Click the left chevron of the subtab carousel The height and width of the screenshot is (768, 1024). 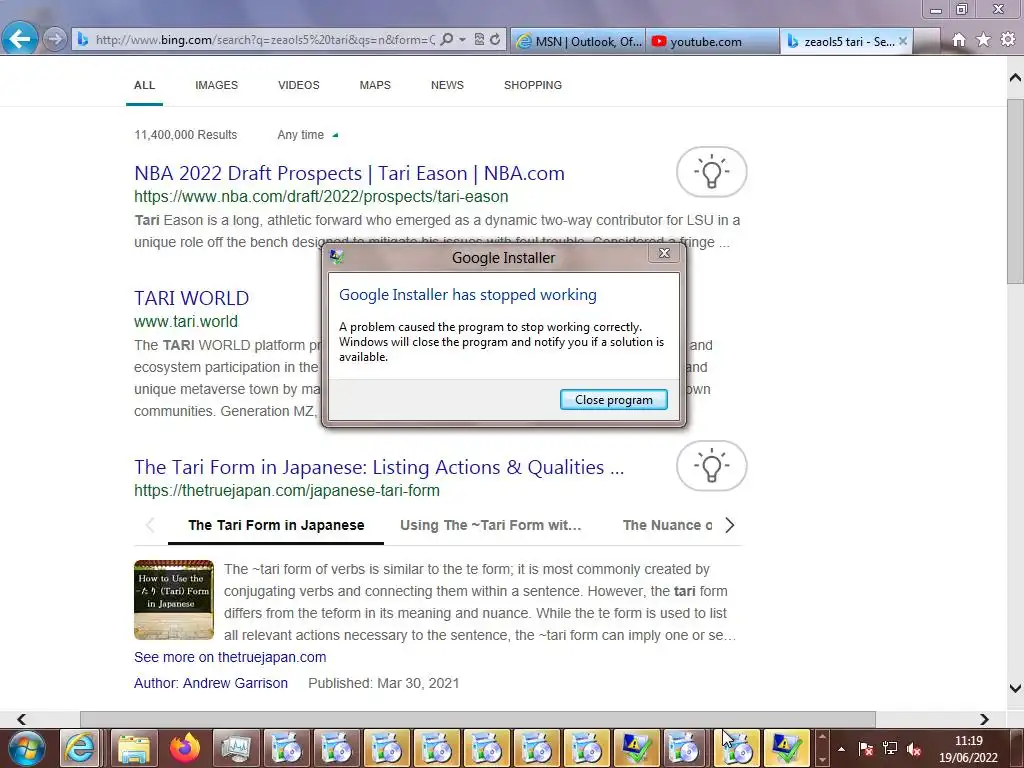coord(150,526)
